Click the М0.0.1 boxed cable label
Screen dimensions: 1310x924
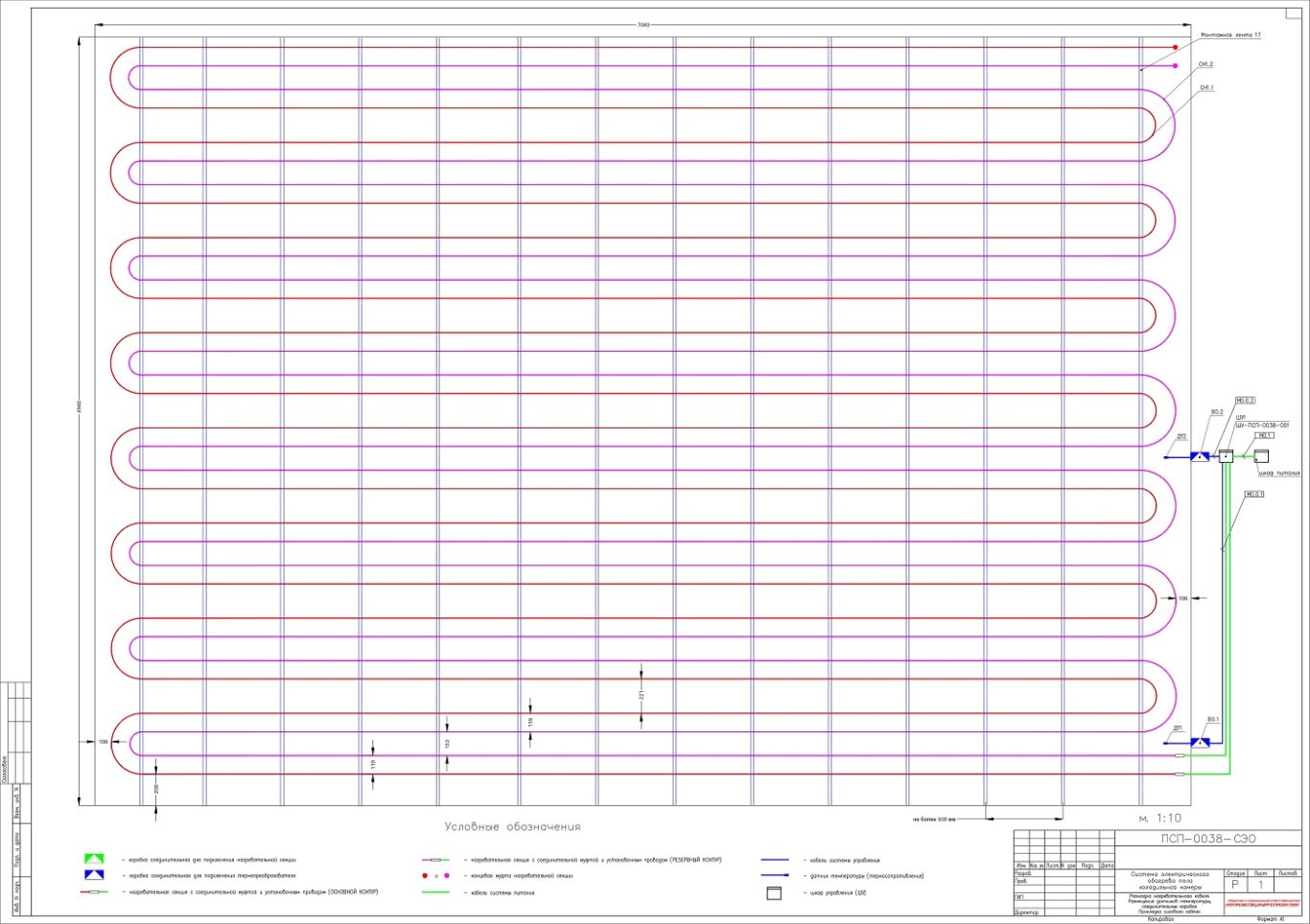(1254, 495)
